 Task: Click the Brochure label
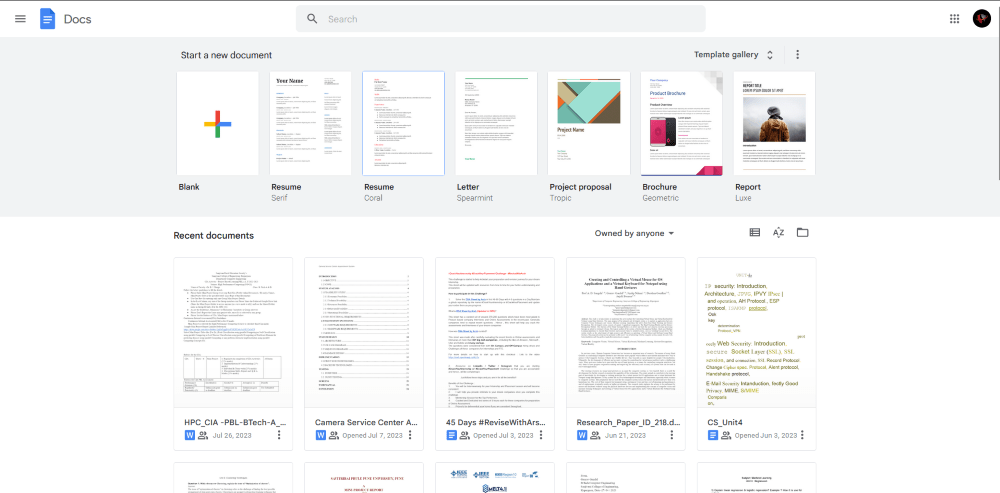pos(659,187)
